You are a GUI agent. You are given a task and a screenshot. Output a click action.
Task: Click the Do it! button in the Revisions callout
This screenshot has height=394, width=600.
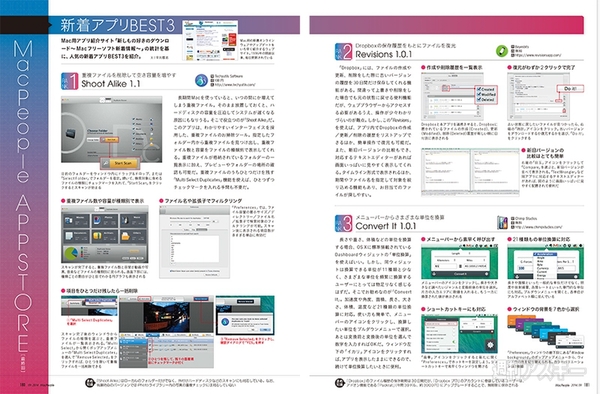tap(569, 89)
